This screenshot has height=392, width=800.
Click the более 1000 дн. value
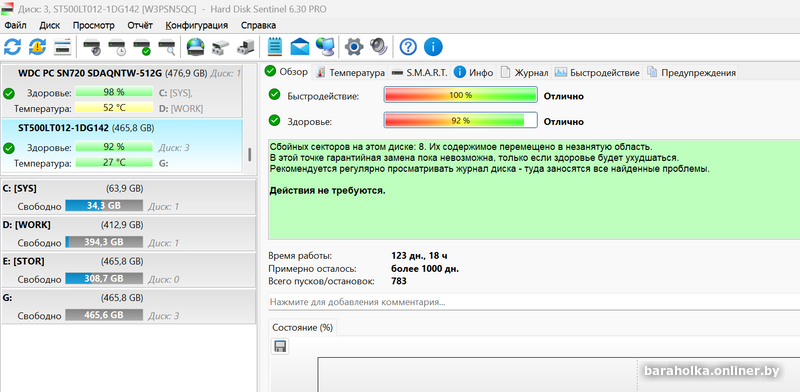(425, 268)
